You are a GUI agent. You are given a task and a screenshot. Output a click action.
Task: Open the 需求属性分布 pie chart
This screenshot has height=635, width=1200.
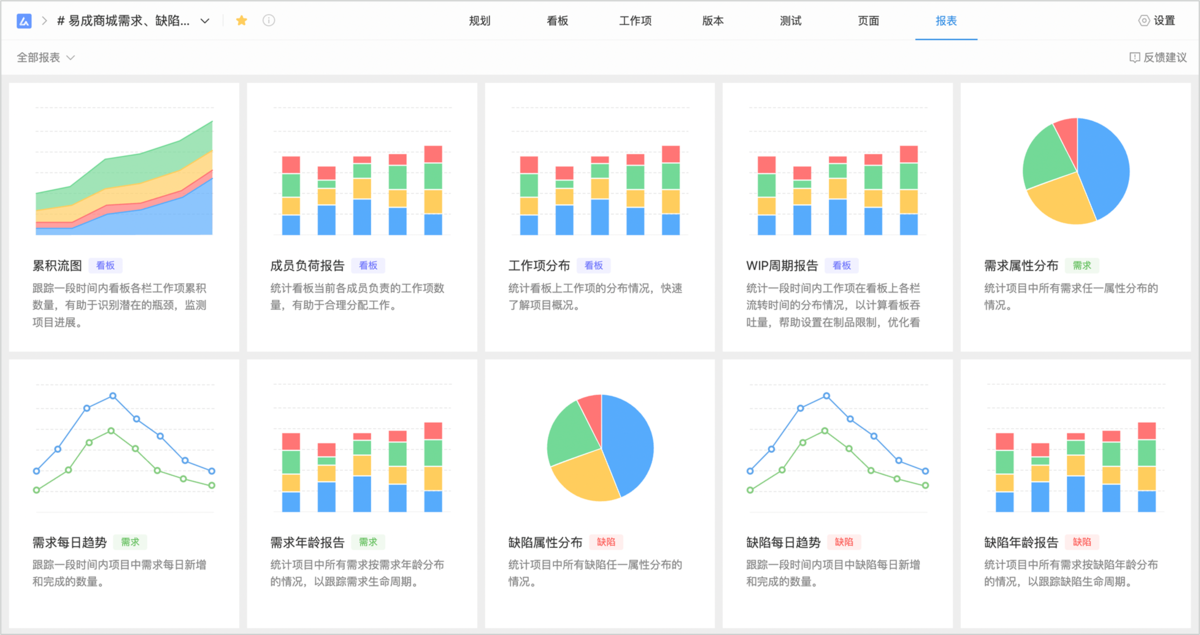(1076, 171)
